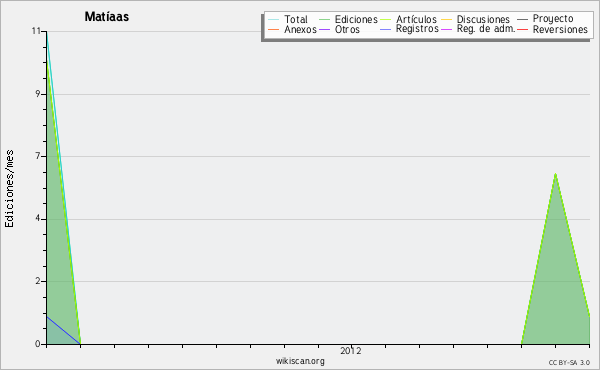Click the y-axis value 11
600x370 pixels.
tap(36, 31)
